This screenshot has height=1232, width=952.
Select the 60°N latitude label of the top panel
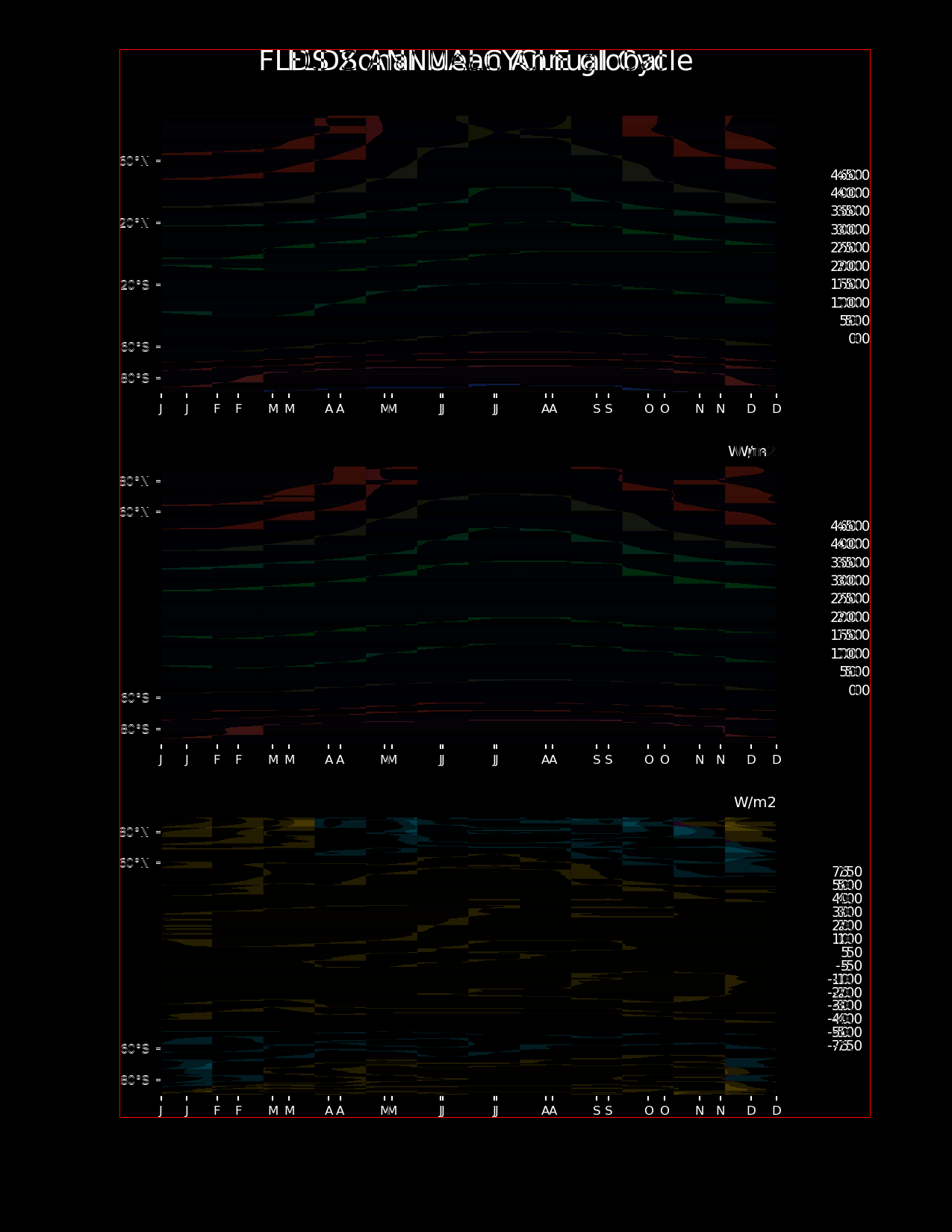pos(134,161)
